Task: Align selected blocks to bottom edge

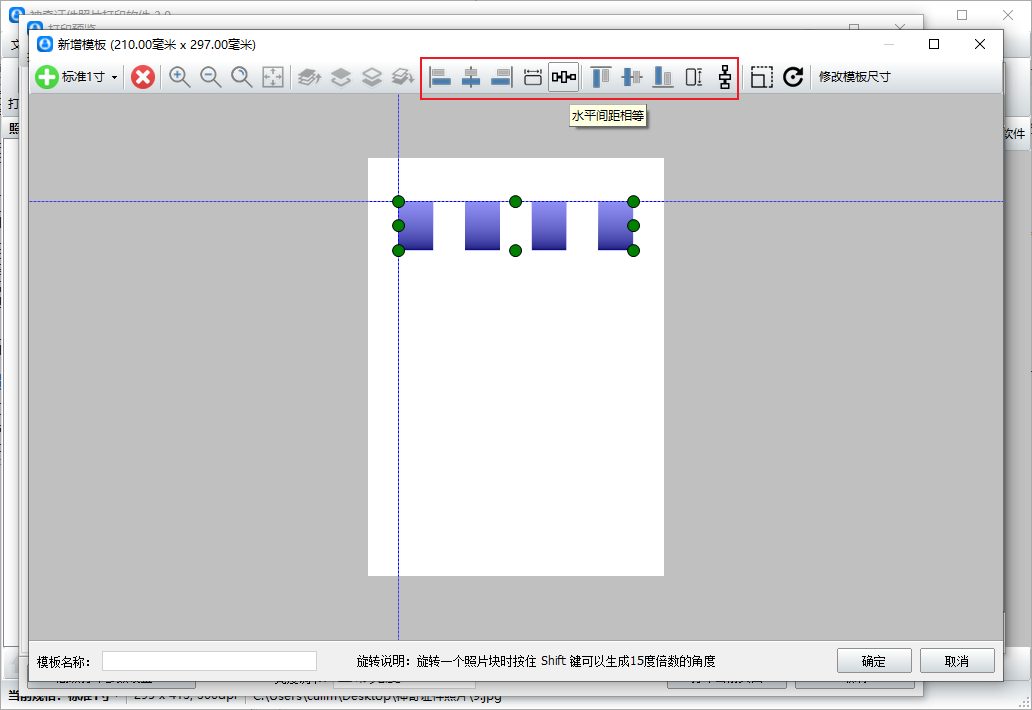Action: tap(663, 77)
